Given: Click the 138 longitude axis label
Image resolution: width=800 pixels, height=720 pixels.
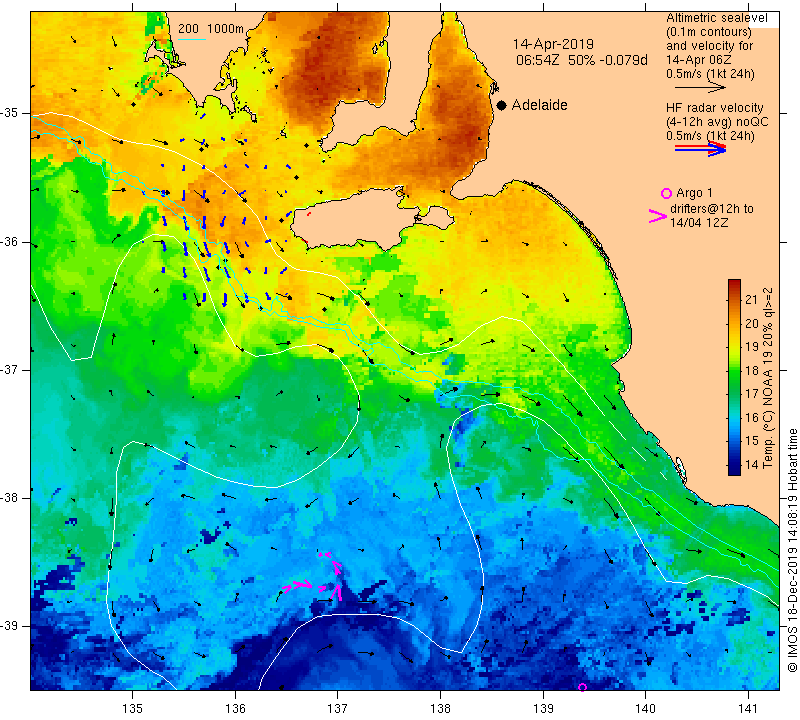Looking at the screenshot, I should coord(440,708).
